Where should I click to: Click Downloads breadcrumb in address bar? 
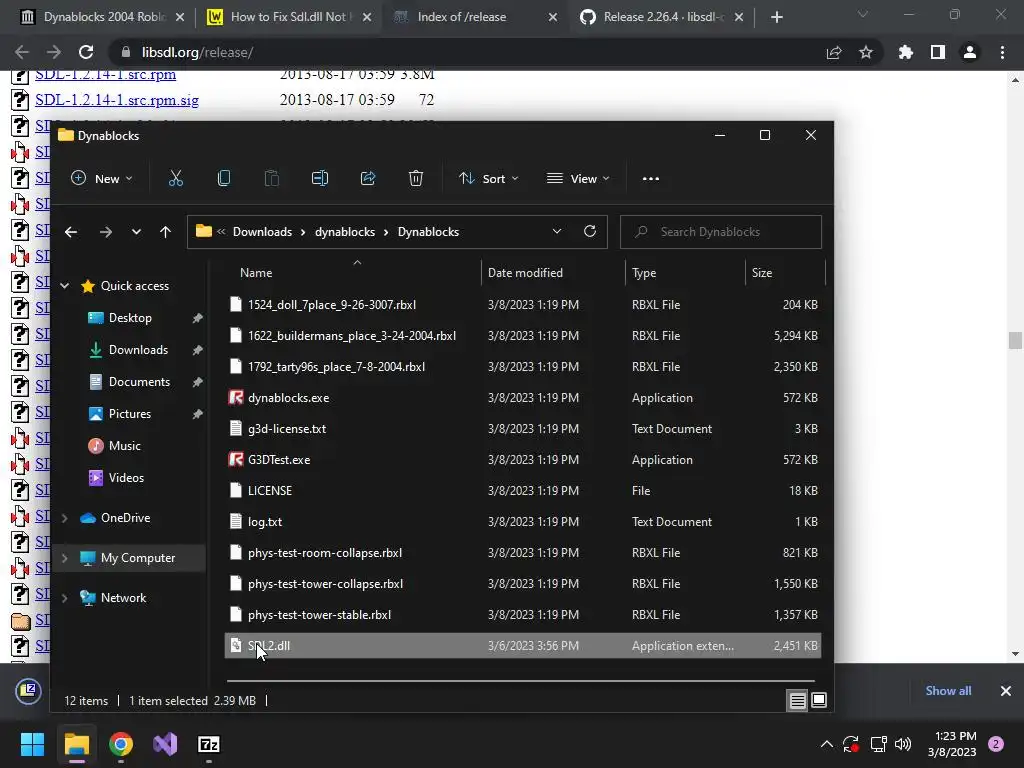click(x=263, y=232)
